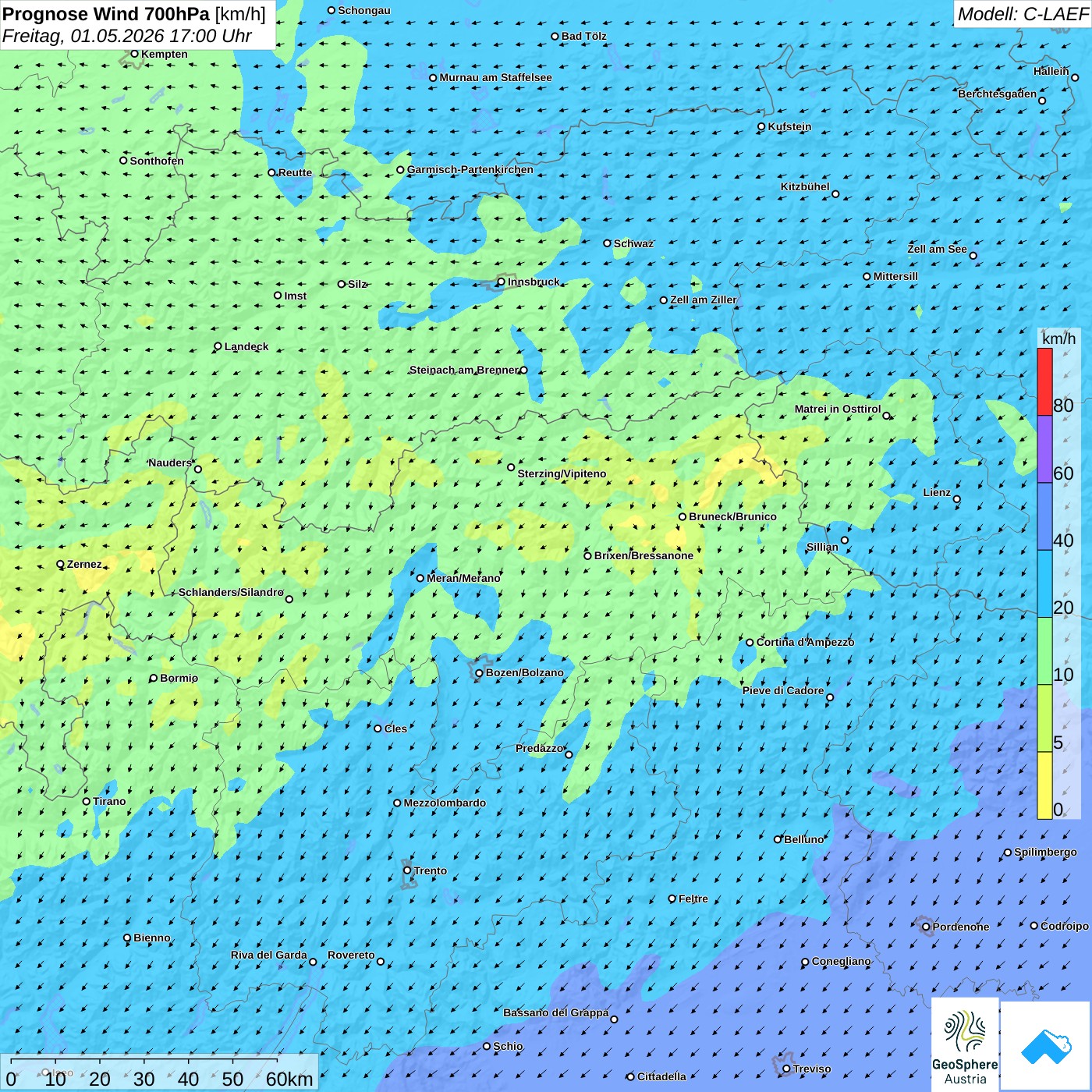Select the Trento location marker

[x=407, y=870]
